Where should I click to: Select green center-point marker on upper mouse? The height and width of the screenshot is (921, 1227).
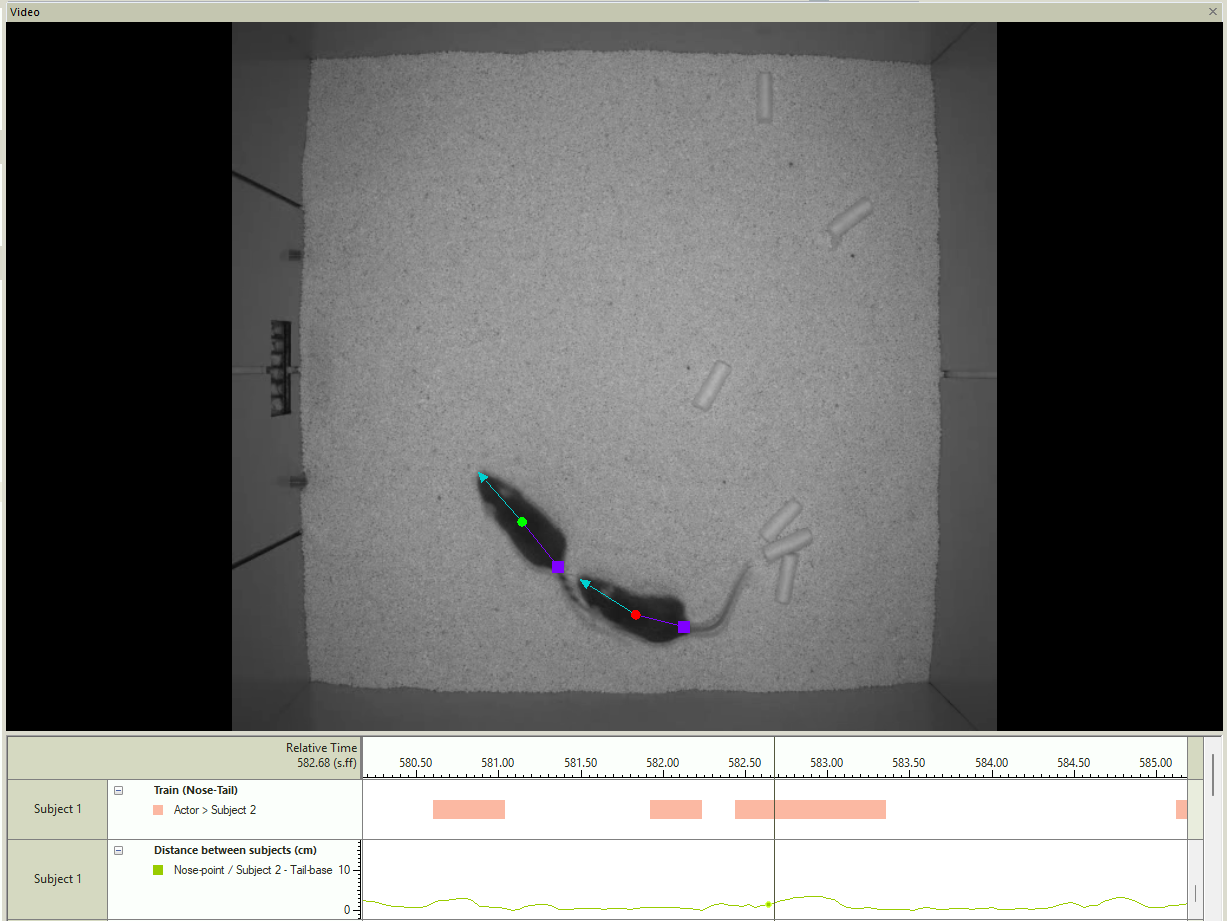pos(522,522)
